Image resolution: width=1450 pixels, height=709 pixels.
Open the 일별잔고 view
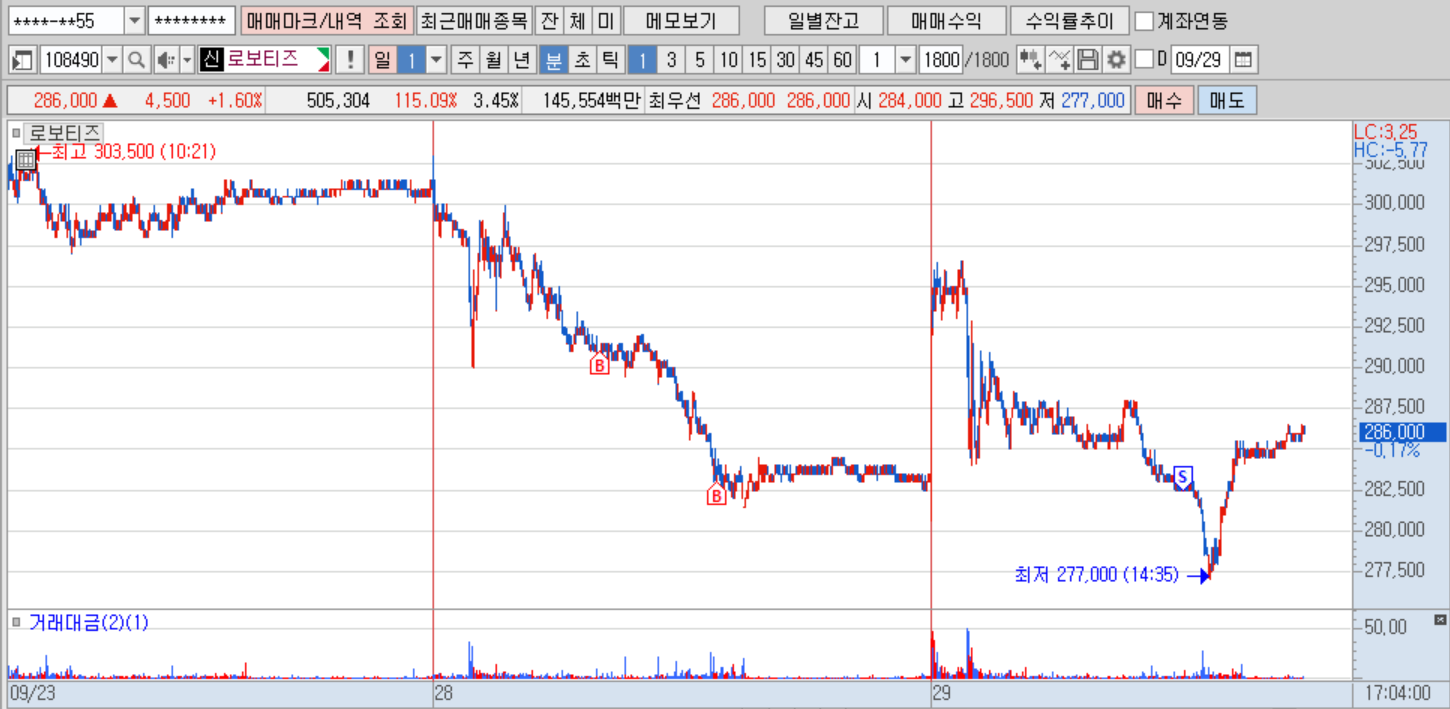[822, 20]
